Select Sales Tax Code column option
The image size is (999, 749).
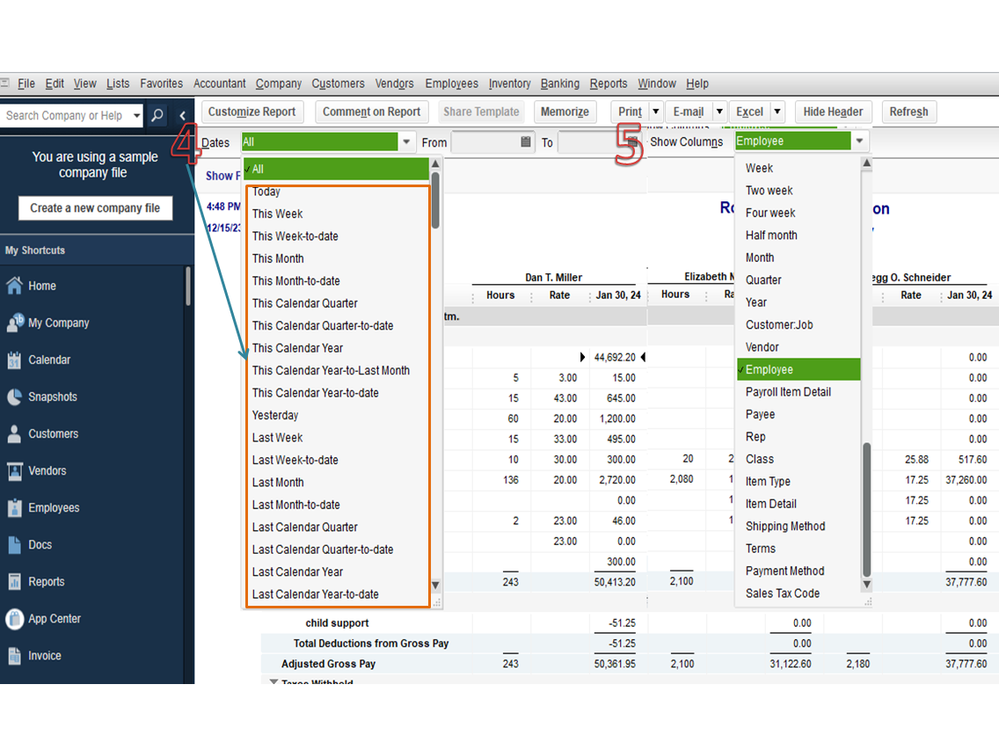(782, 593)
